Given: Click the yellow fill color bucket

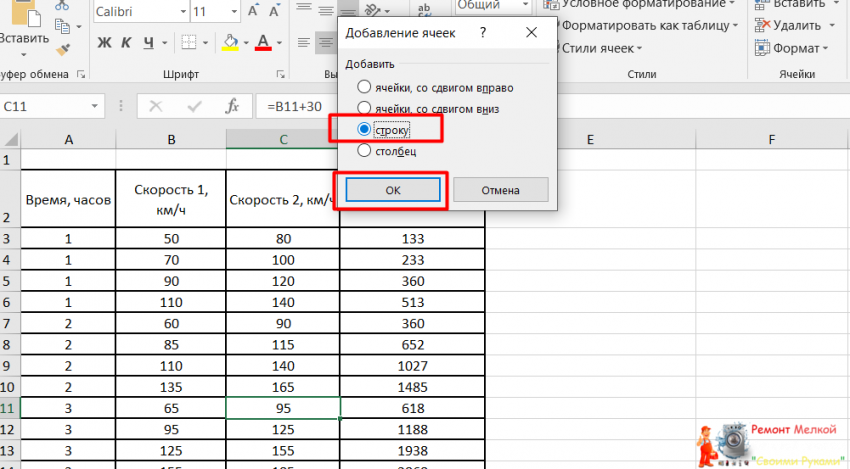Looking at the screenshot, I should coord(229,43).
